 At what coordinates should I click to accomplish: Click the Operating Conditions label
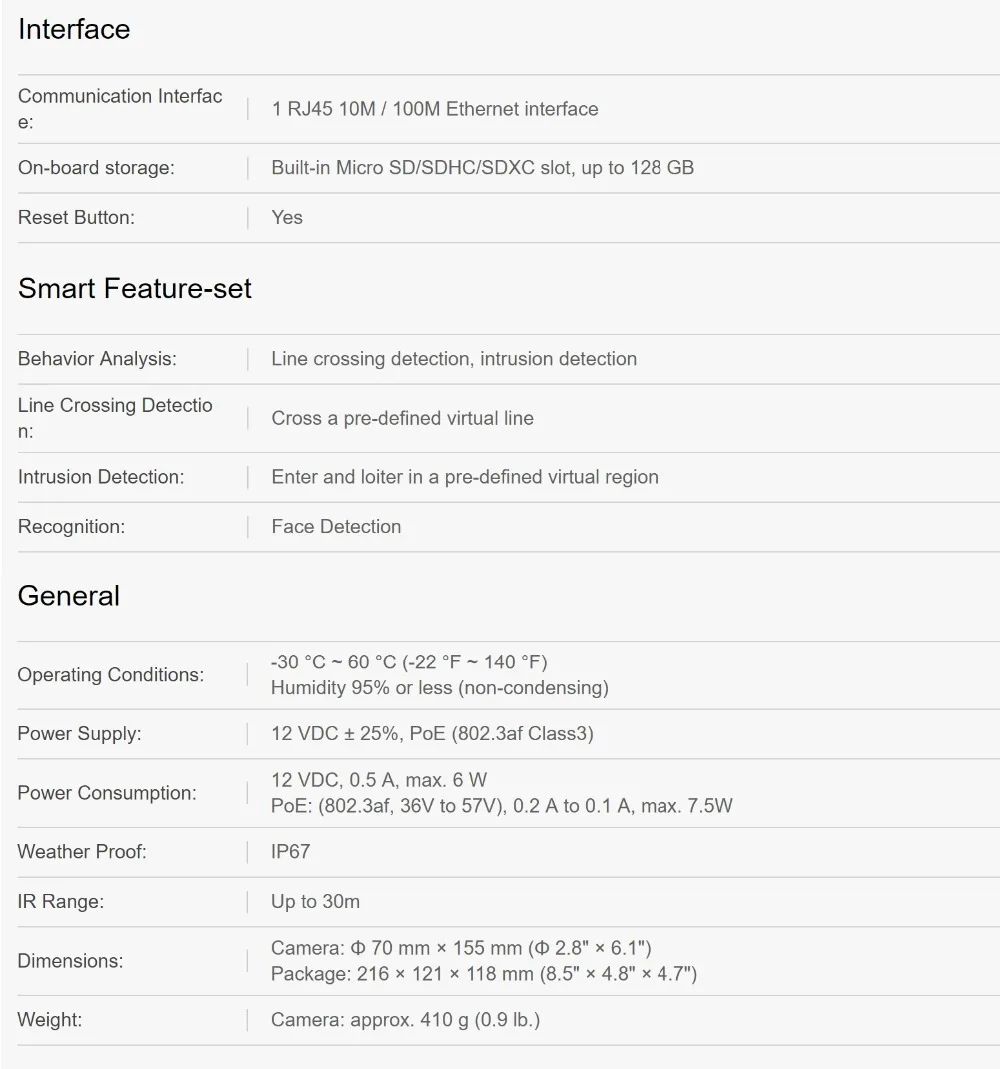click(x=110, y=674)
